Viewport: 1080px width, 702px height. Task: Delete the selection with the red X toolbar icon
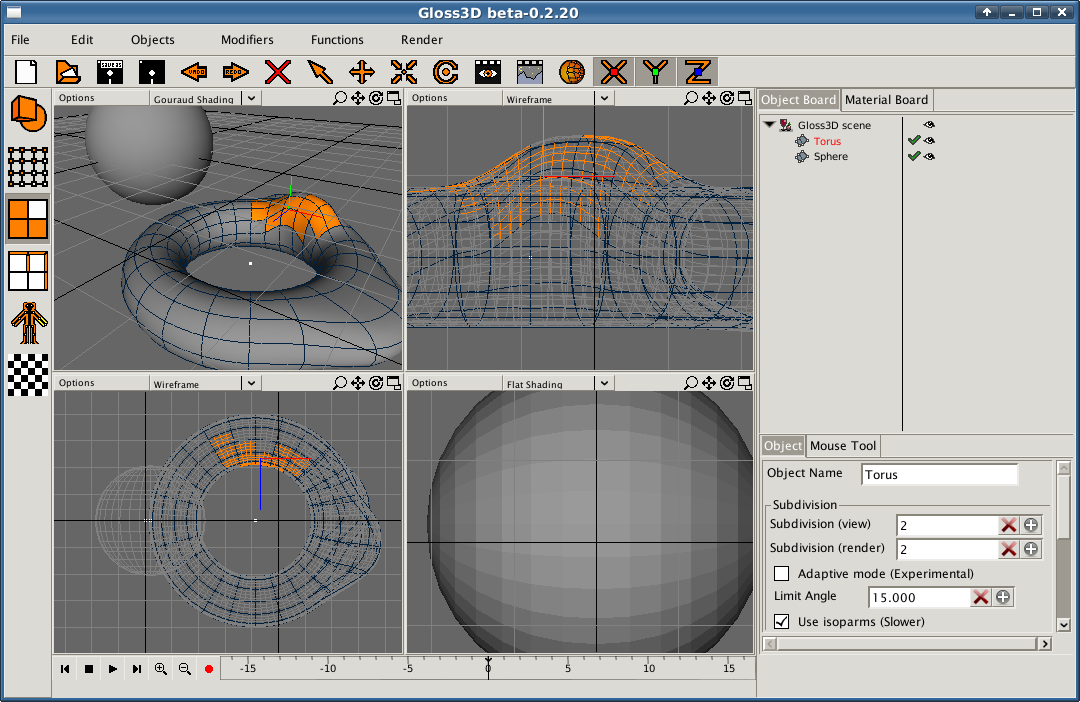coord(278,72)
